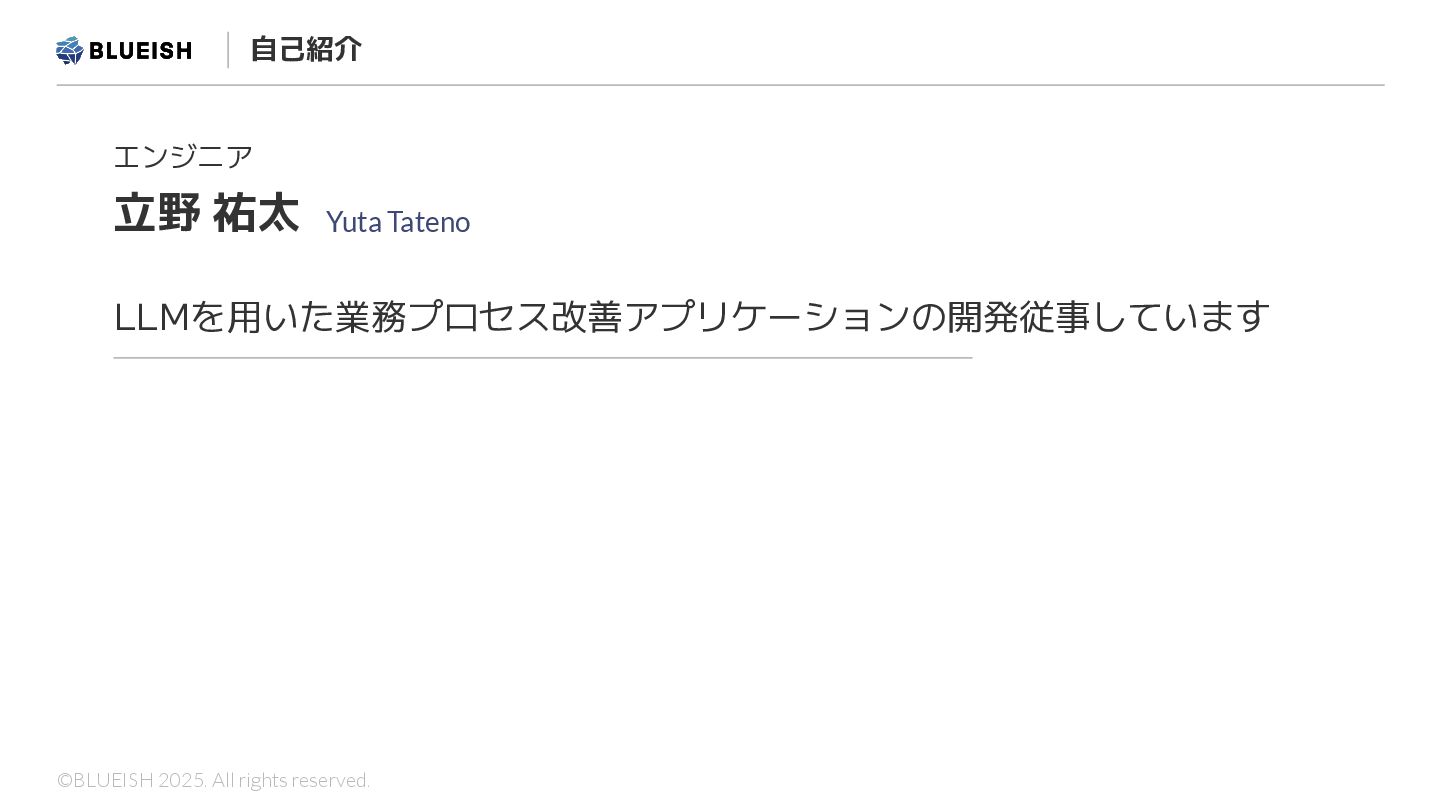This screenshot has width=1440, height=810.
Task: Click the BLUEISH wordmark text
Action: point(141,50)
